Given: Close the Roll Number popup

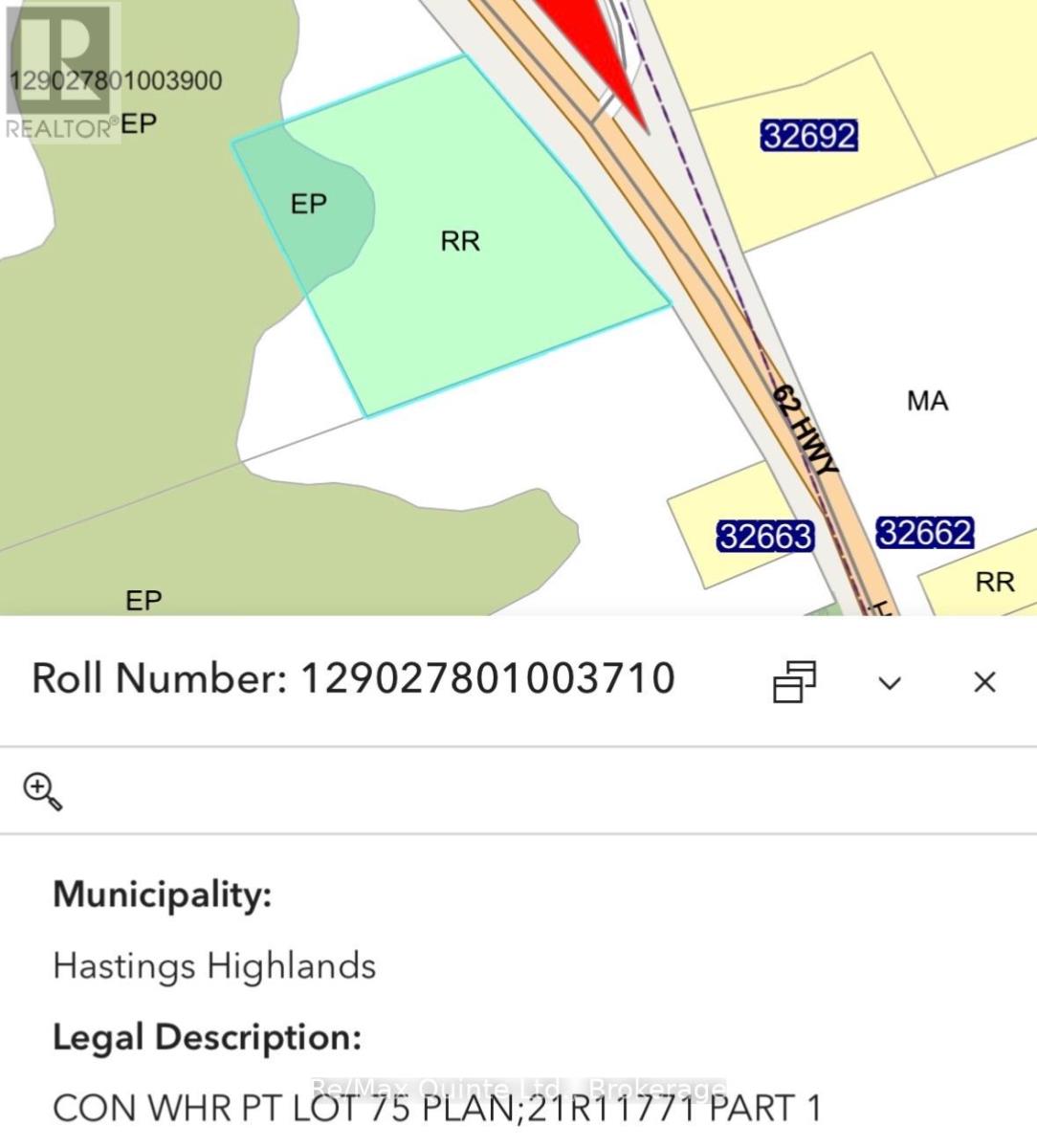Looking at the screenshot, I should 984,682.
